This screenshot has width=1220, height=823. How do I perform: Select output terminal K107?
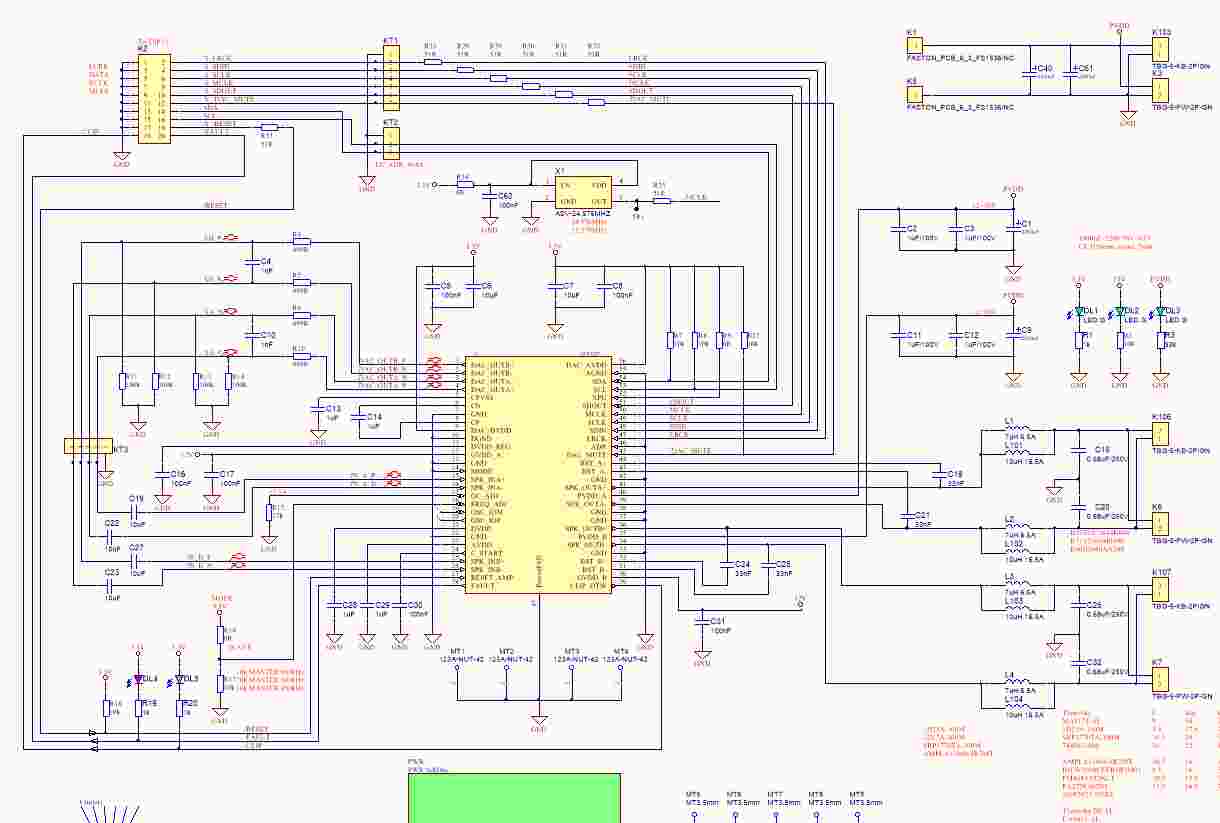(1159, 589)
